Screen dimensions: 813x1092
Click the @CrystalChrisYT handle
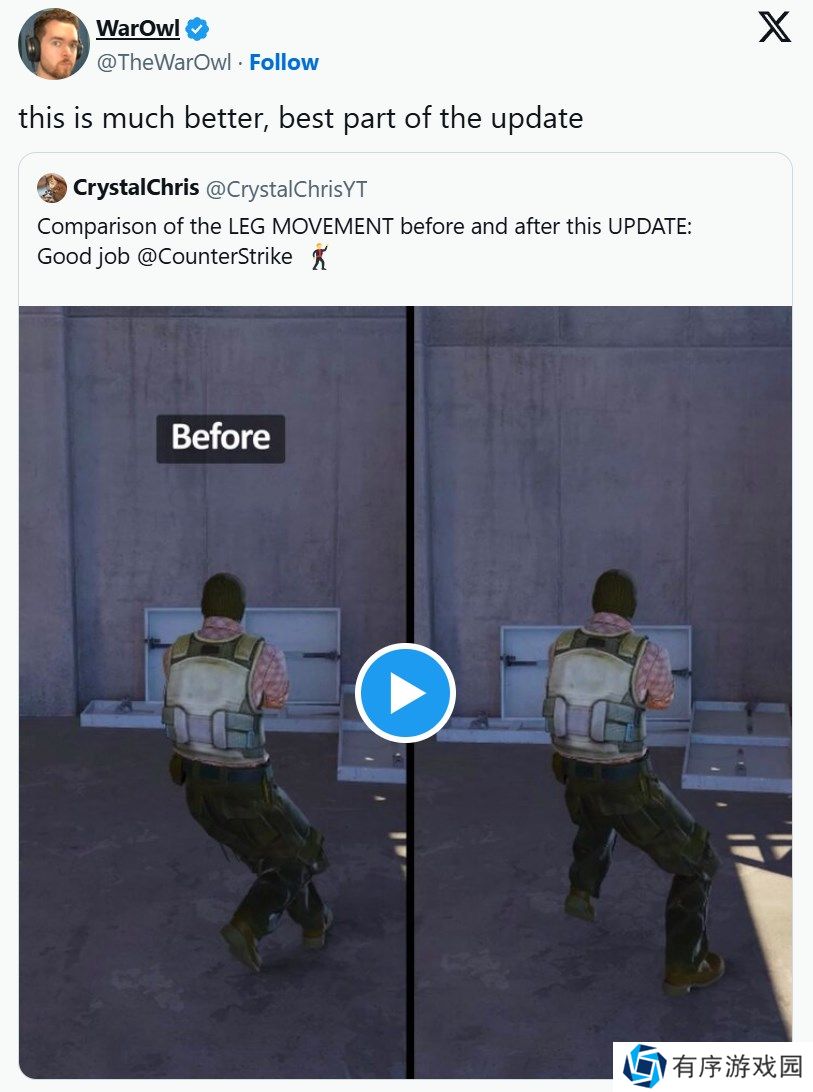[x=286, y=189]
